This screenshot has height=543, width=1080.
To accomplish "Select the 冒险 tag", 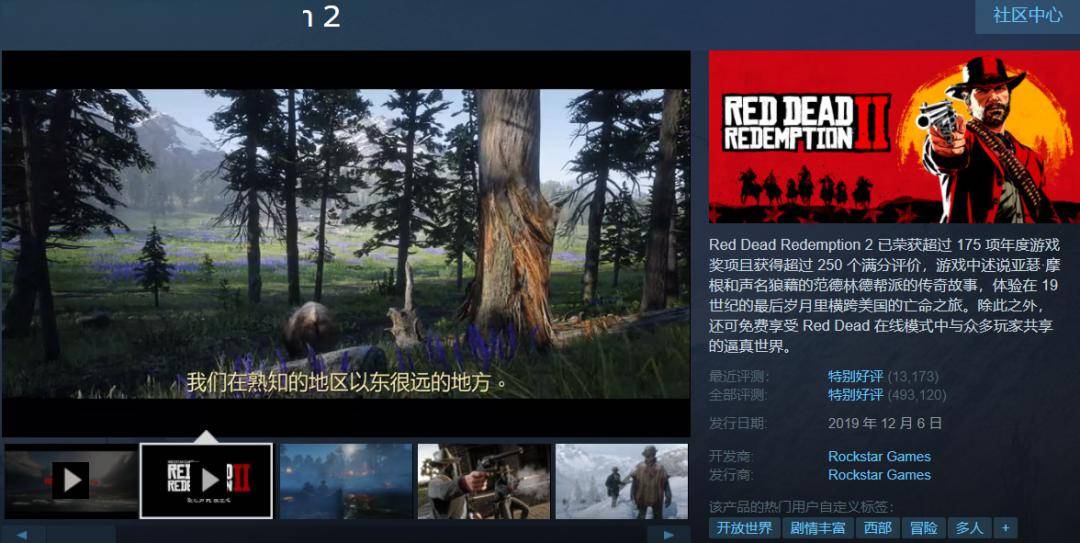I will point(924,529).
